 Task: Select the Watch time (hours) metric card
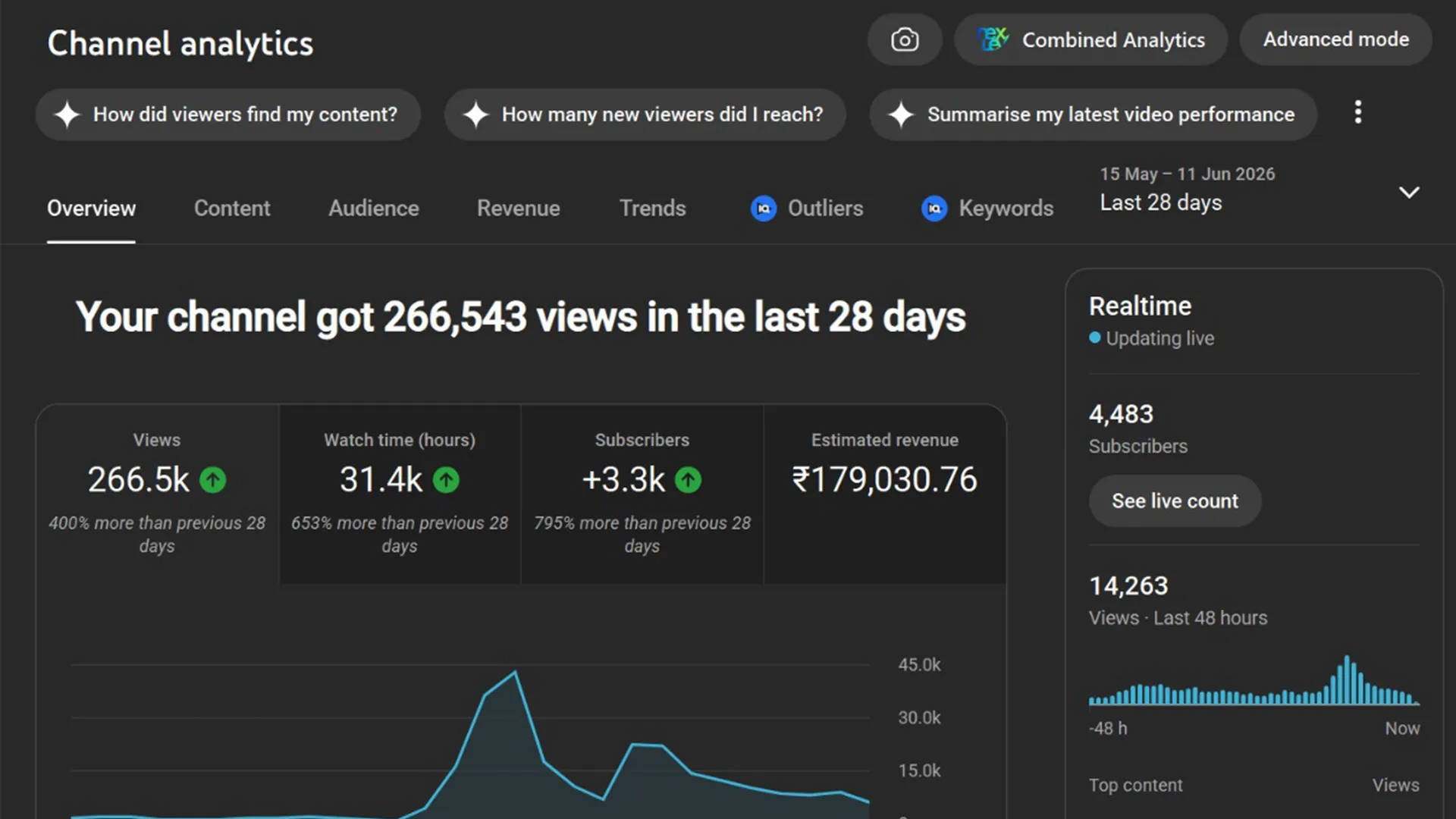point(400,494)
